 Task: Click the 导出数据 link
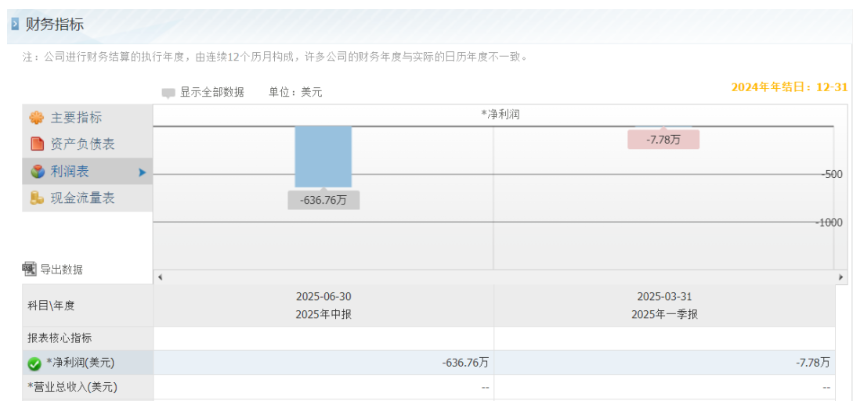point(61,269)
